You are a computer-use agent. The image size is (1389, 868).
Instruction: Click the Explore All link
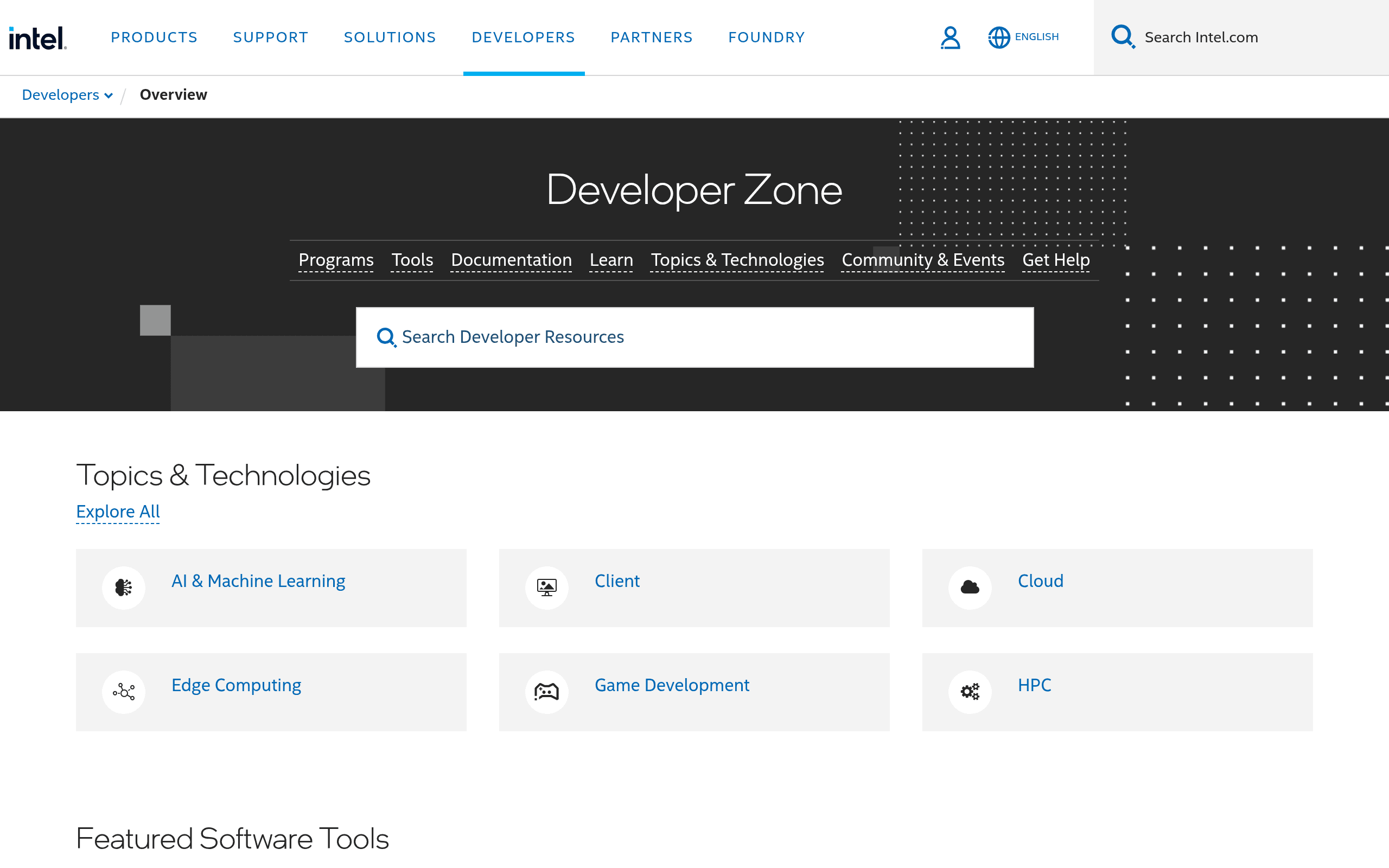coord(118,512)
